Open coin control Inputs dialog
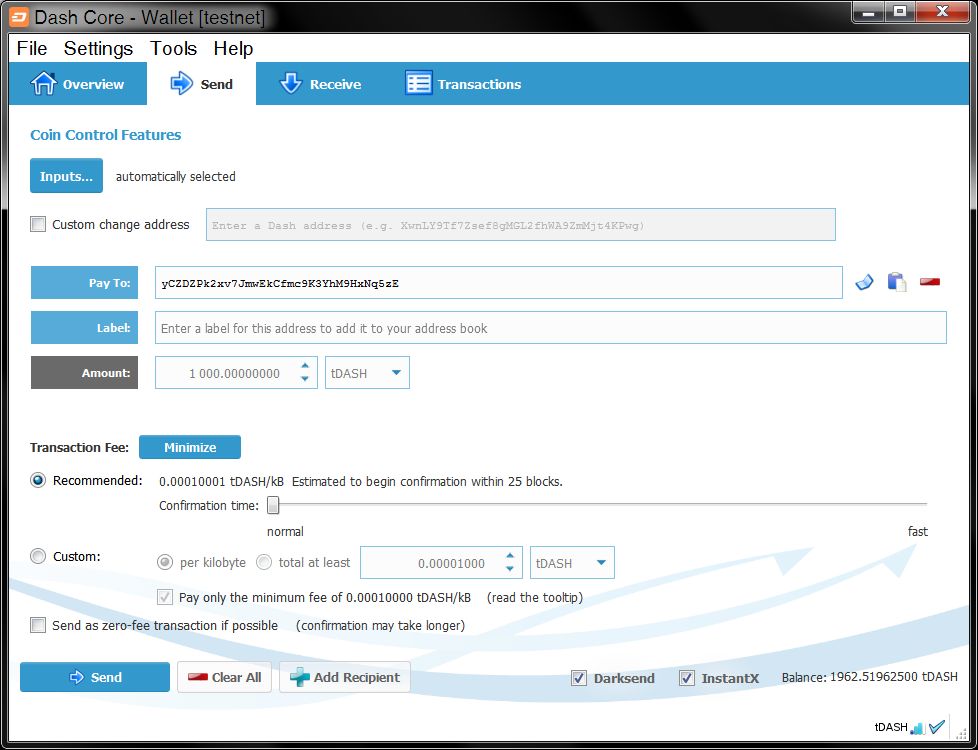This screenshot has height=750, width=978. coord(66,176)
